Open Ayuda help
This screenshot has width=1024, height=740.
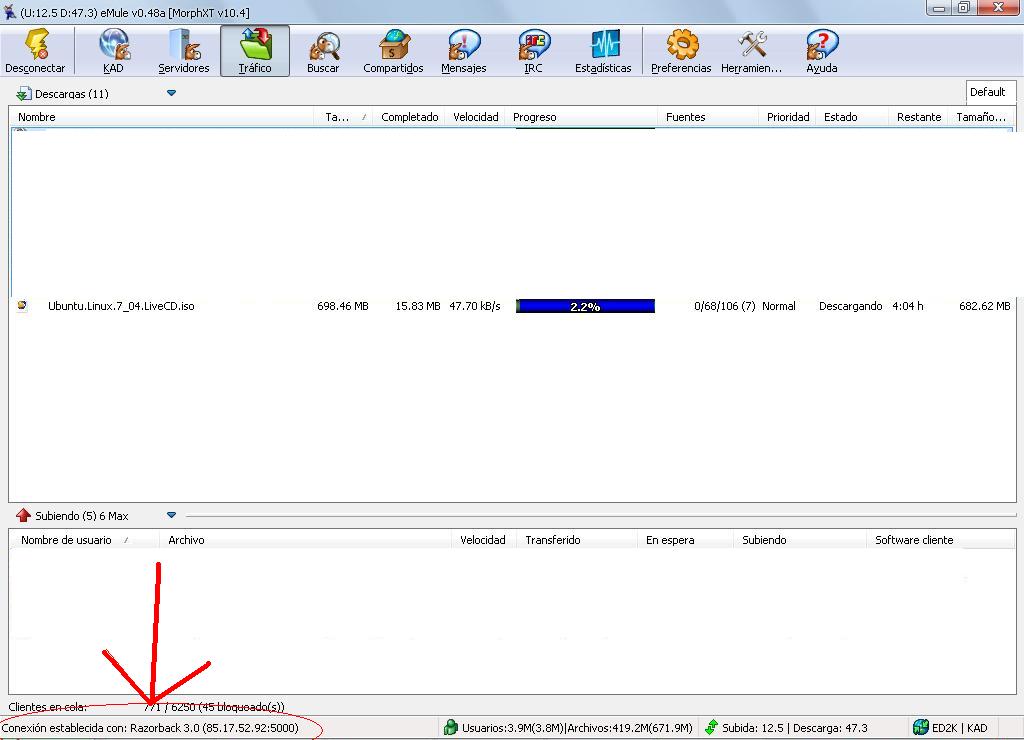point(822,52)
